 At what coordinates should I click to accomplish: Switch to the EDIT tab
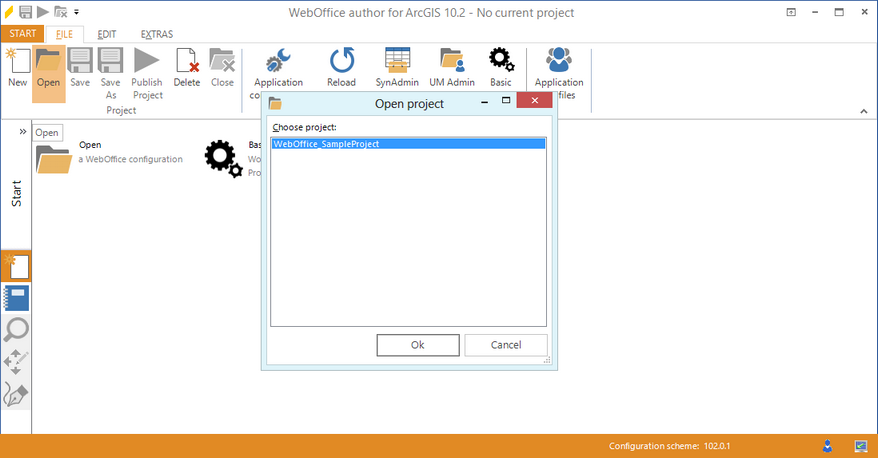click(x=106, y=34)
